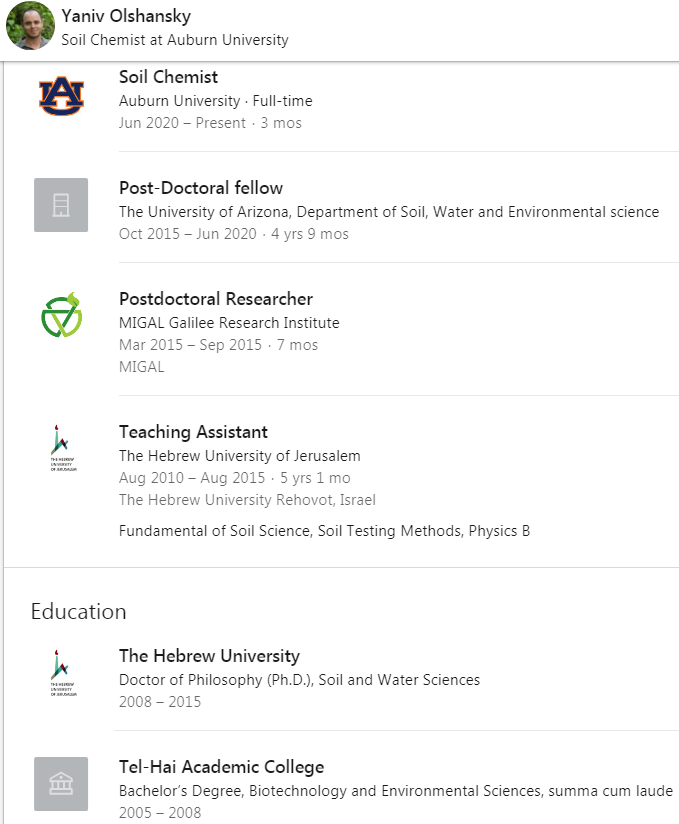Open the MIGAL Galilee Research Institute logo

(61, 316)
